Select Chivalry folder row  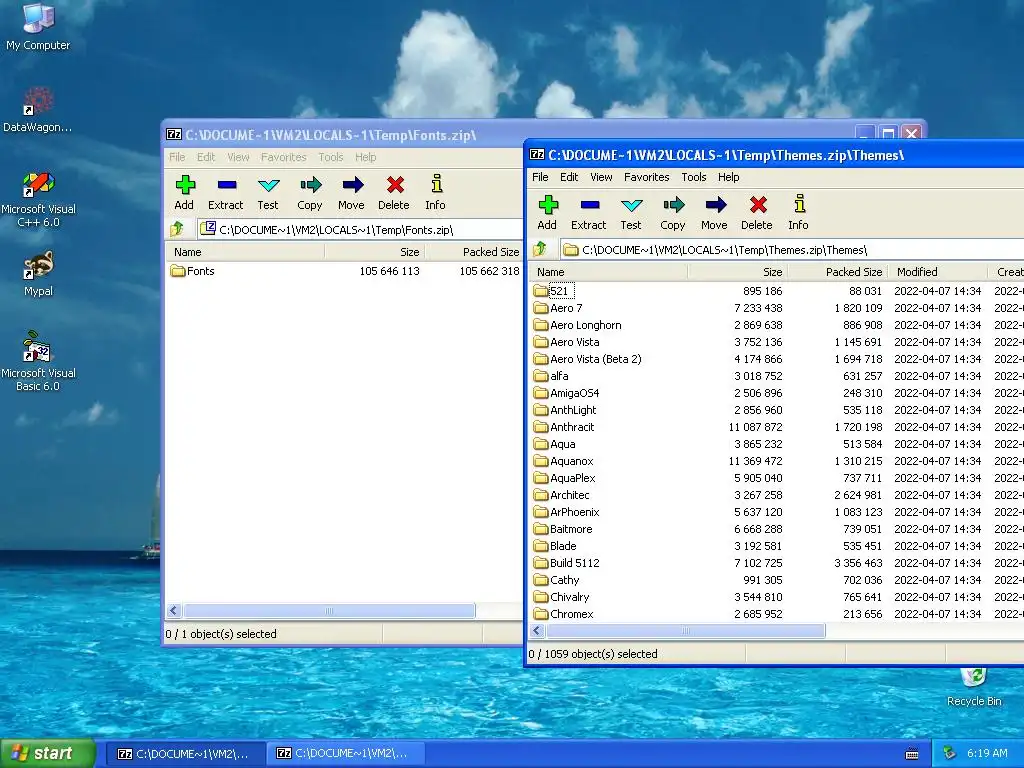pyautogui.click(x=777, y=597)
